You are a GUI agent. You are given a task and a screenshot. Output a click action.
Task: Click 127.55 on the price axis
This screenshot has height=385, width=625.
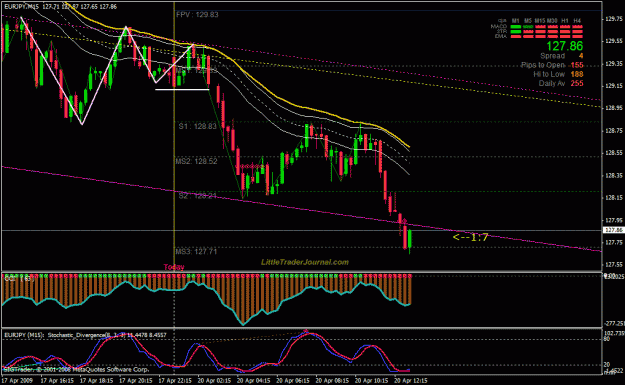point(614,264)
